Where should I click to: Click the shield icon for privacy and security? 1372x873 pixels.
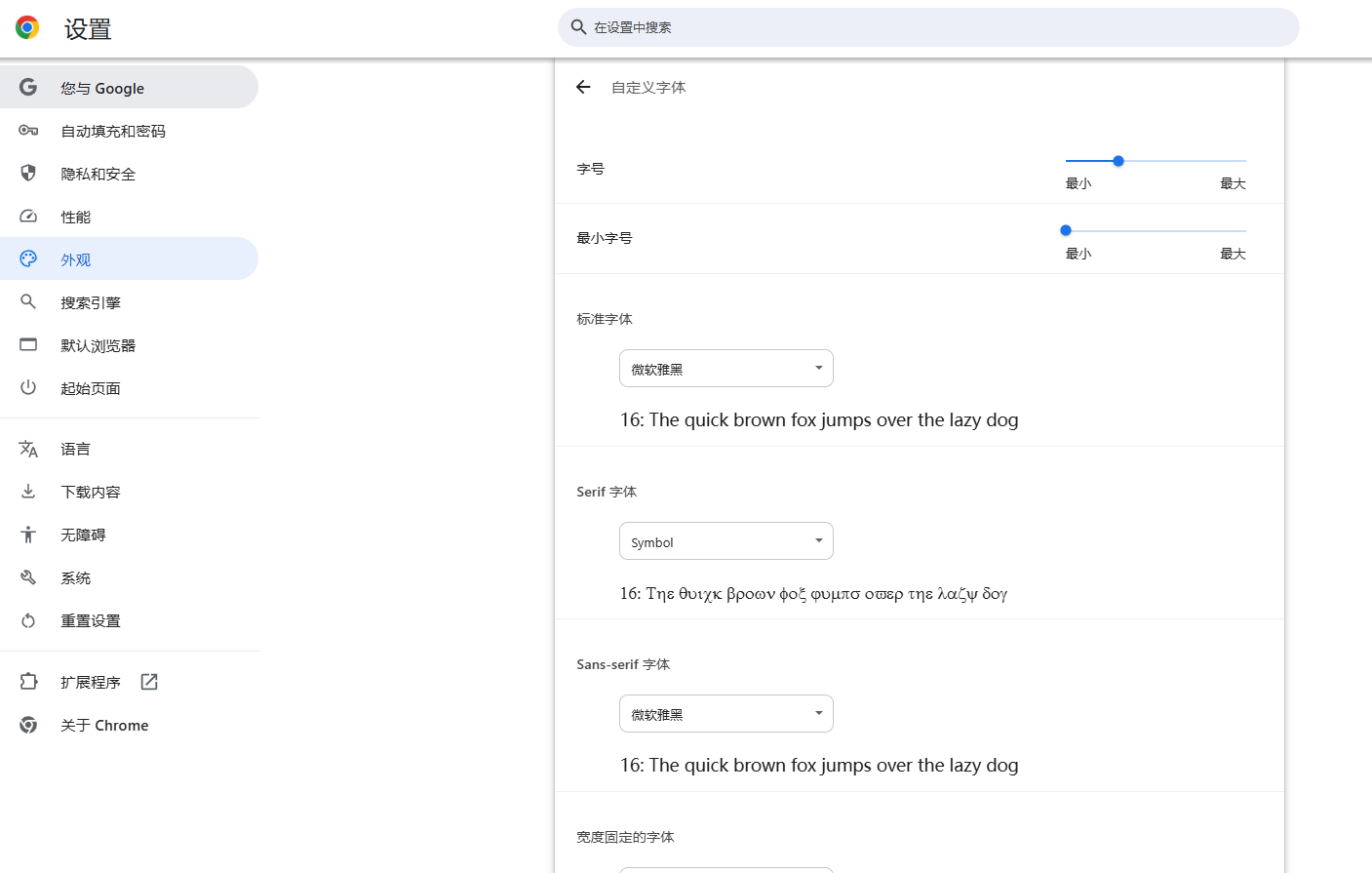tap(28, 173)
